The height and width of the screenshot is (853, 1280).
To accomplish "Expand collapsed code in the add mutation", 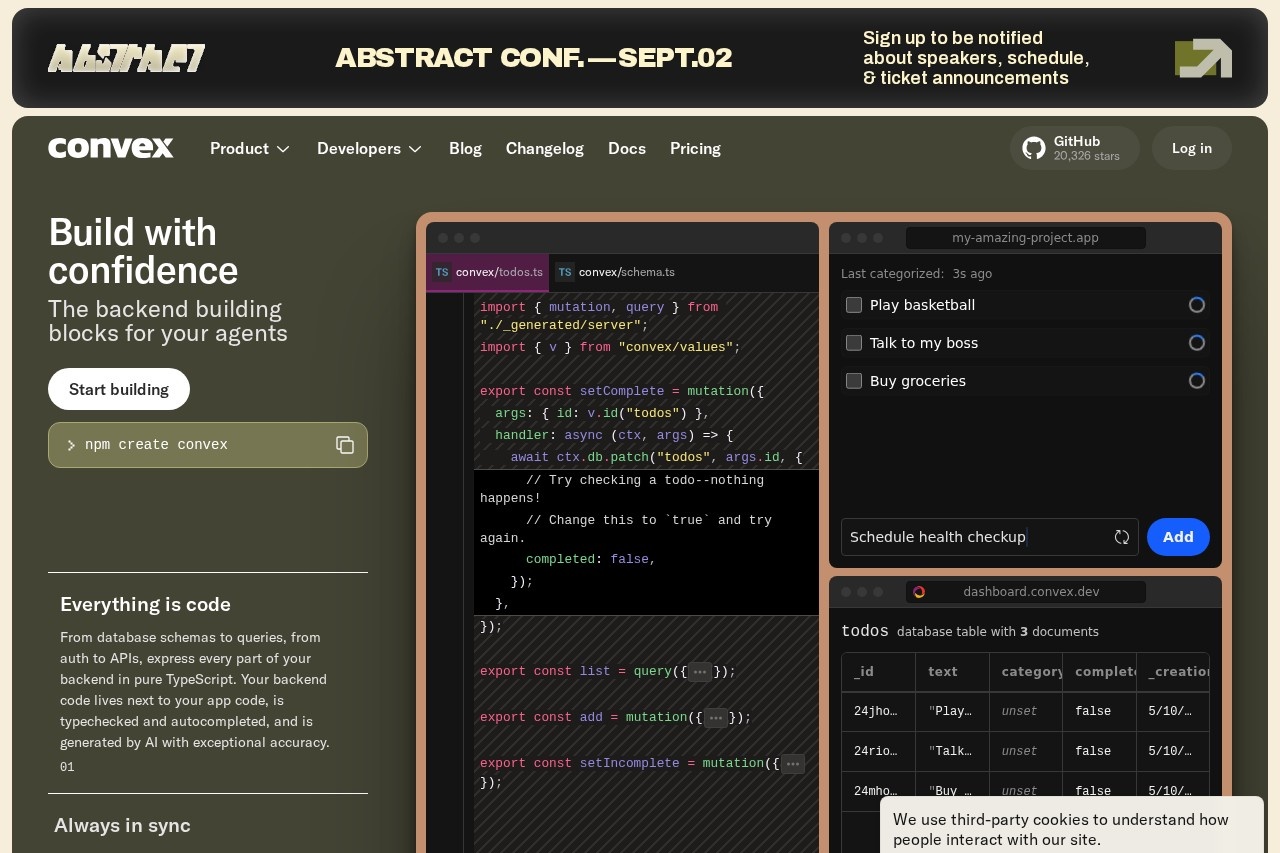I will coord(716,718).
